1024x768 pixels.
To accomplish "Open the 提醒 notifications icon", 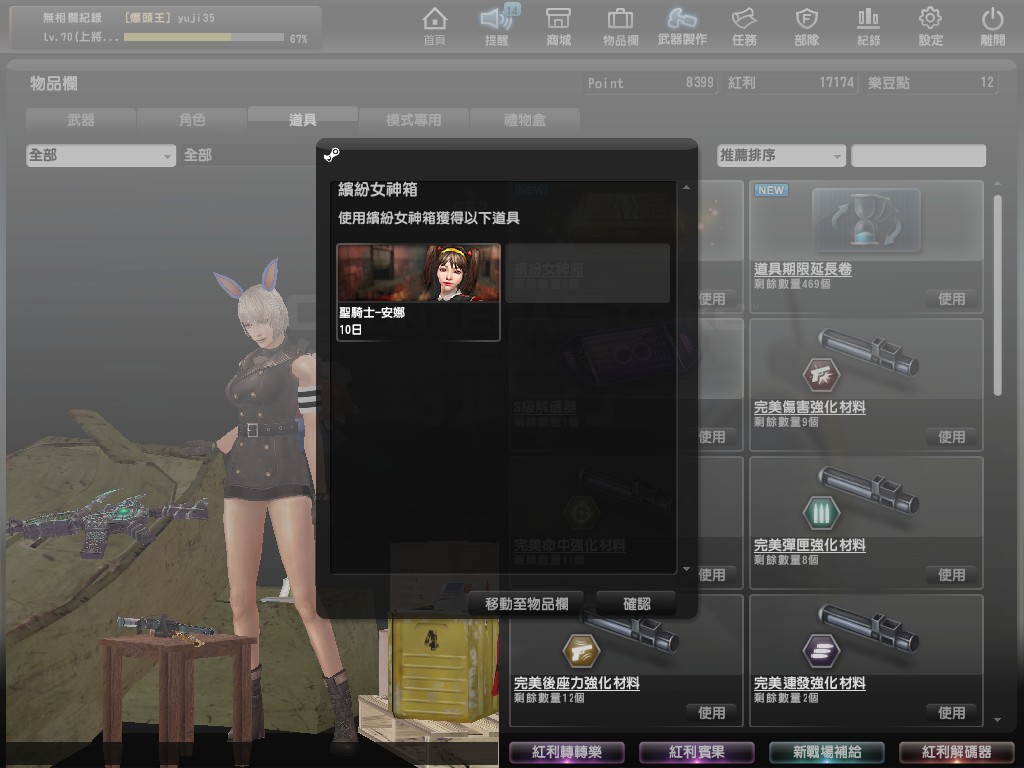I will [497, 26].
